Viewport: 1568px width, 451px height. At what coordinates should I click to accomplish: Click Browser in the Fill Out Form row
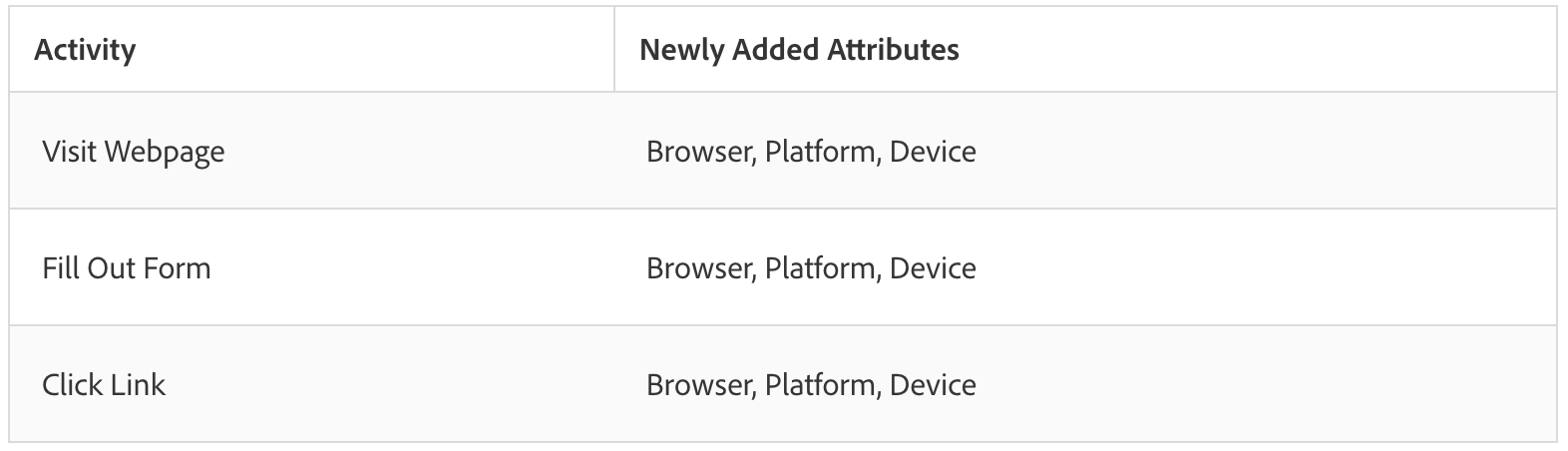[x=699, y=268]
